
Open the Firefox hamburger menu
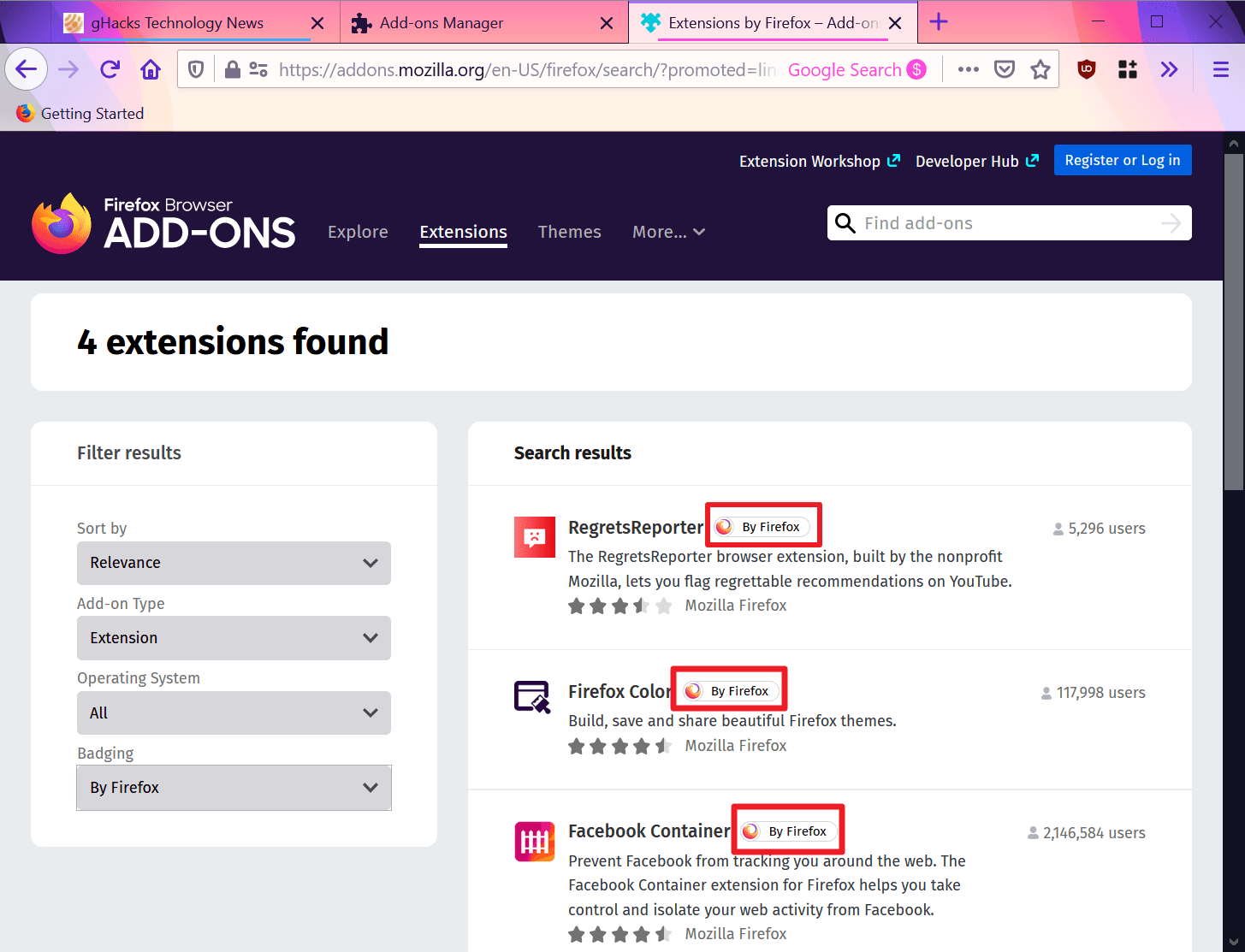pos(1221,70)
